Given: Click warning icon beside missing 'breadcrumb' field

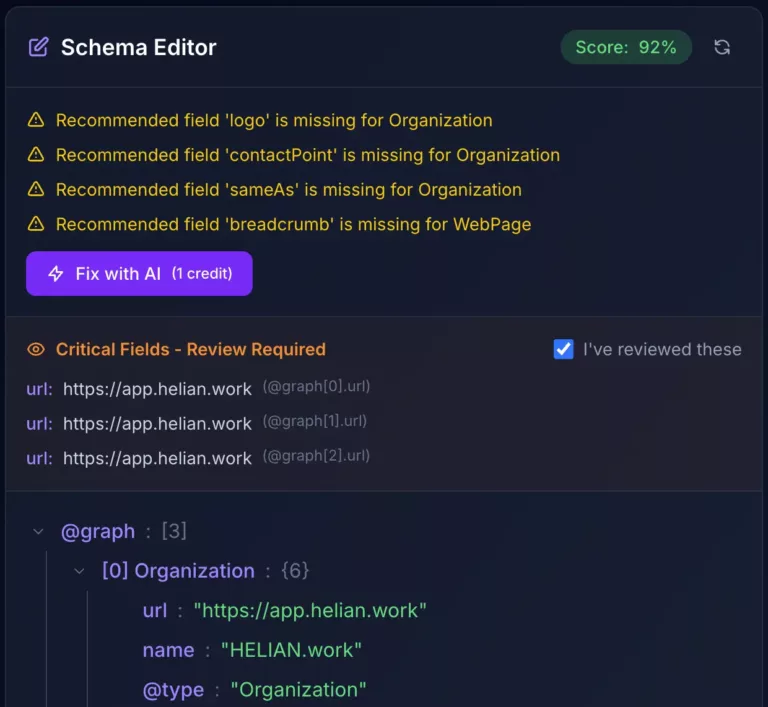Looking at the screenshot, I should point(36,224).
